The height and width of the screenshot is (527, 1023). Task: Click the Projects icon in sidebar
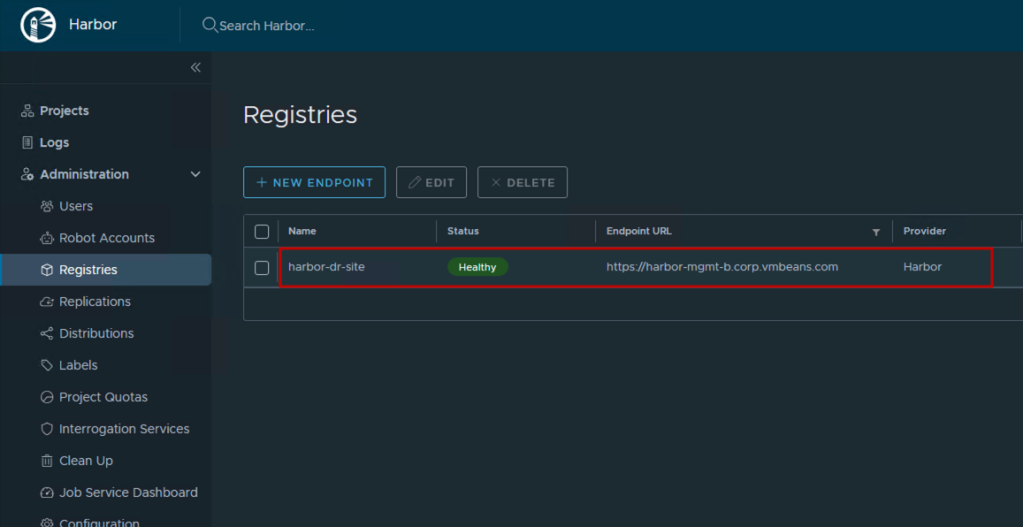coord(27,111)
